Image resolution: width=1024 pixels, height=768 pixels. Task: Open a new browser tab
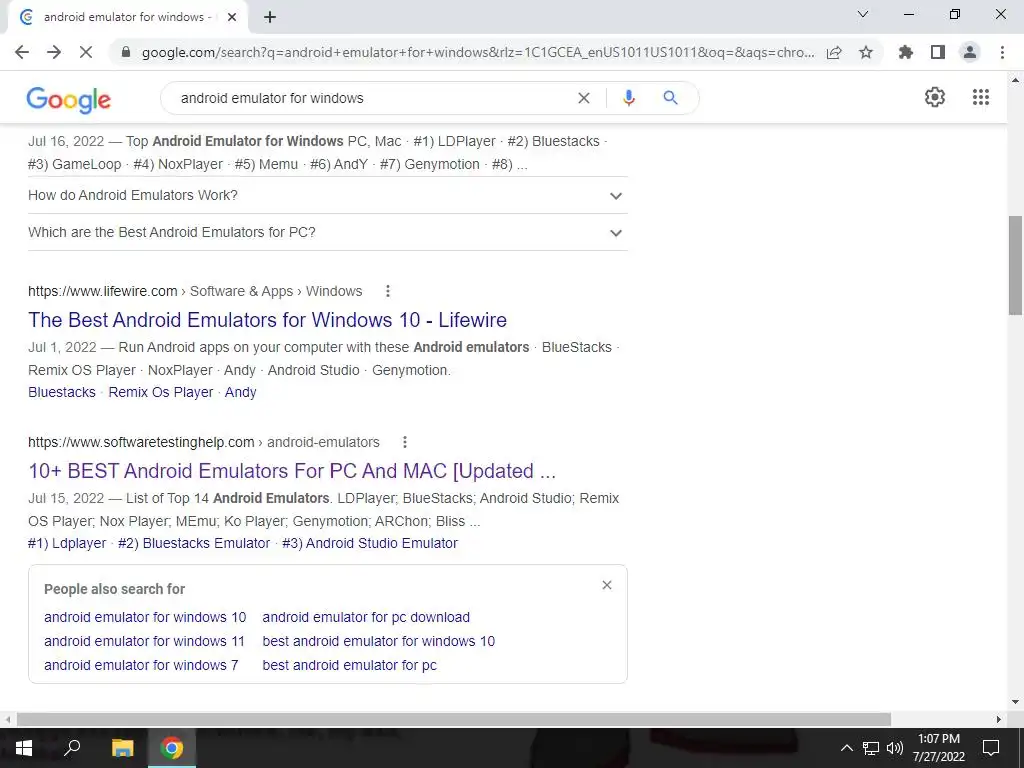tap(270, 18)
